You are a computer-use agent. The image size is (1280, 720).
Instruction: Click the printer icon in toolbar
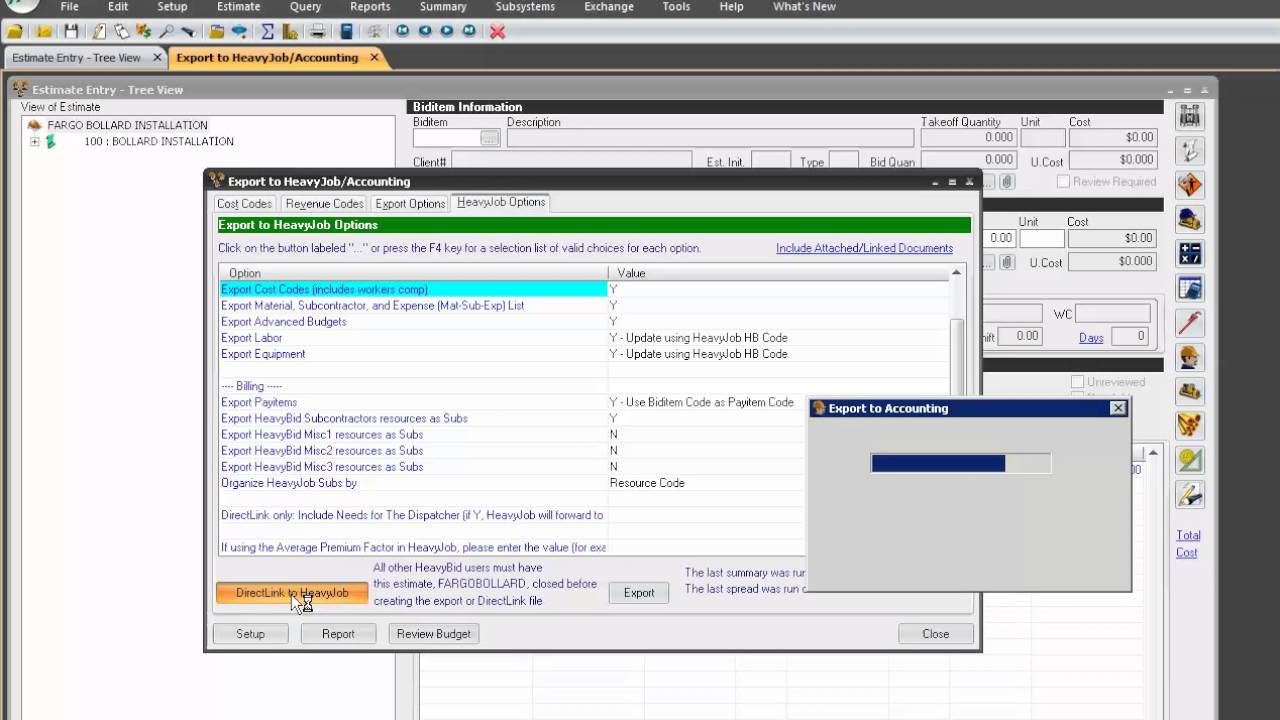[x=317, y=31]
